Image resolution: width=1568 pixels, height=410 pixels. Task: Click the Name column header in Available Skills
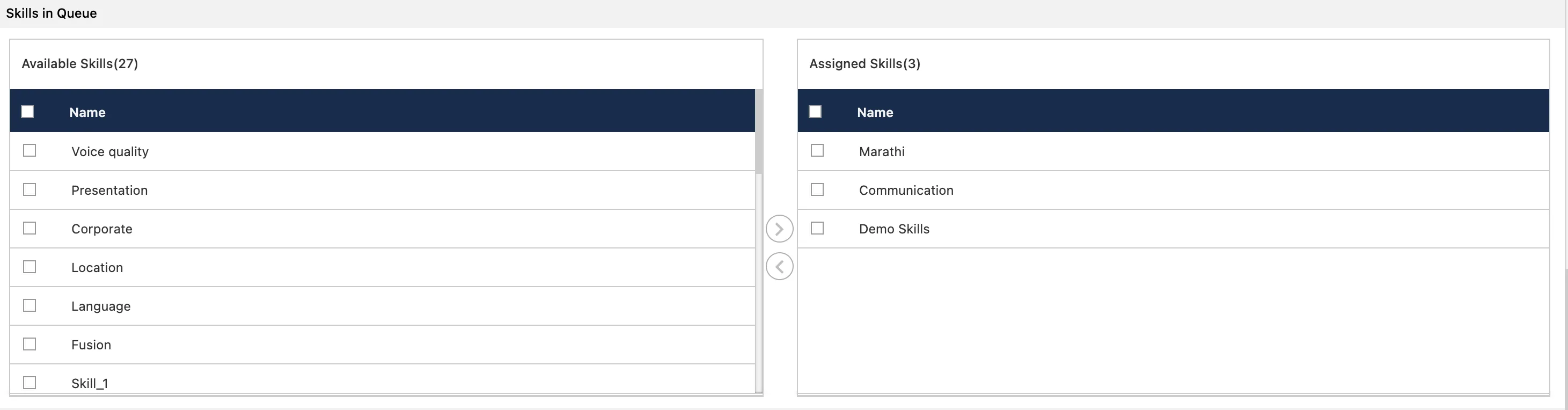(87, 112)
